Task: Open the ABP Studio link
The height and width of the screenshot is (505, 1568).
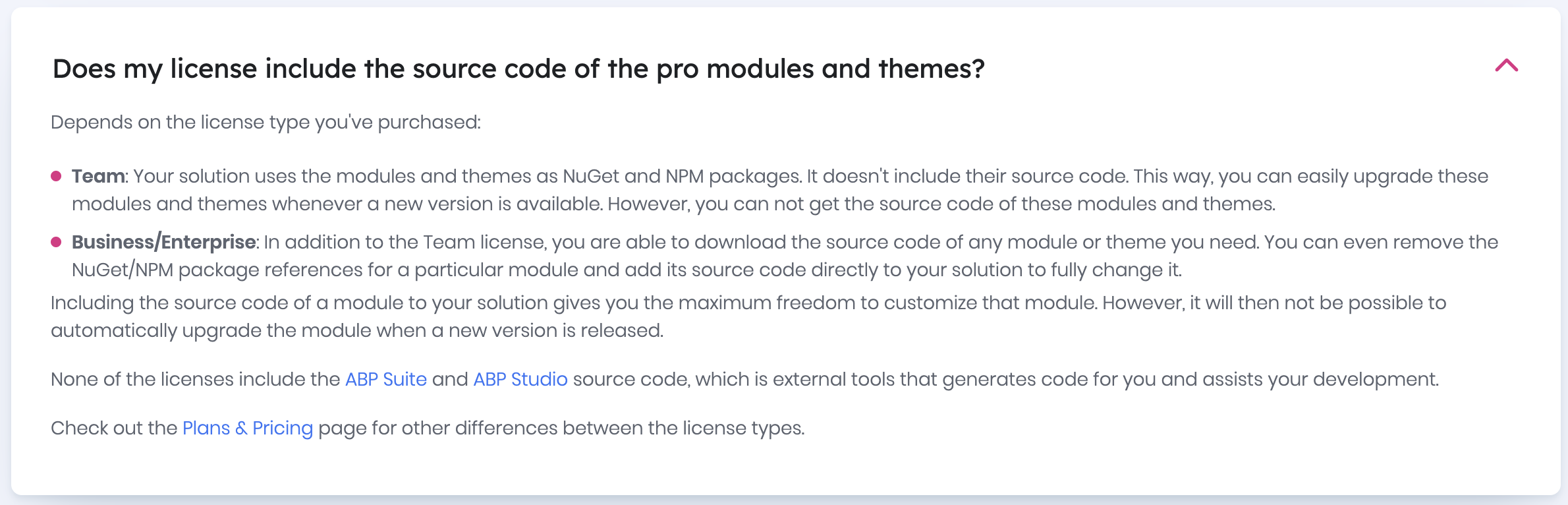Action: 520,379
